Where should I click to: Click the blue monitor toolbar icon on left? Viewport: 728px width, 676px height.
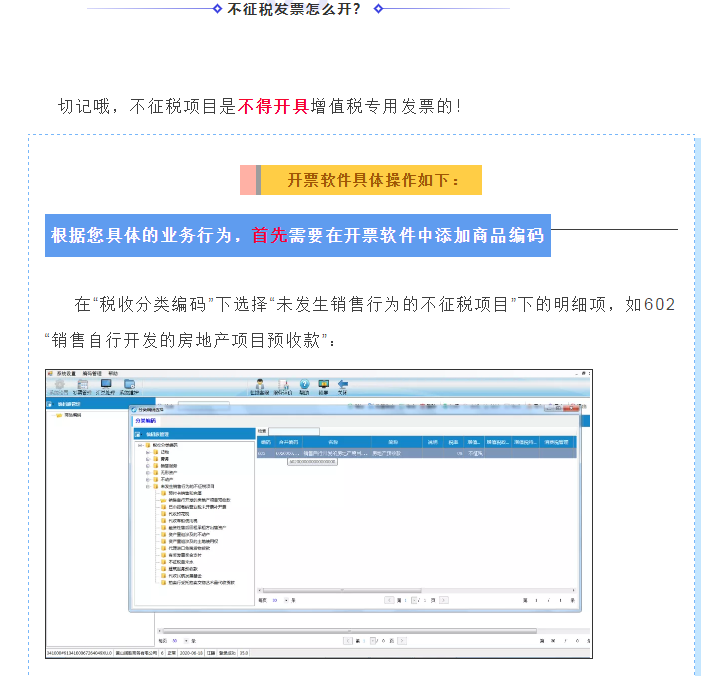106,384
